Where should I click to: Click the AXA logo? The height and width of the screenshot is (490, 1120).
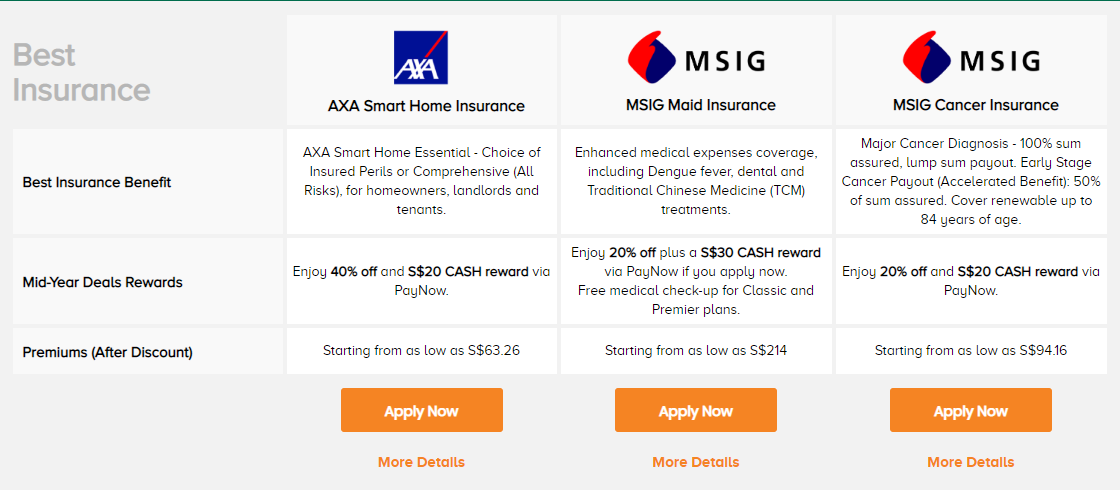coord(421,57)
